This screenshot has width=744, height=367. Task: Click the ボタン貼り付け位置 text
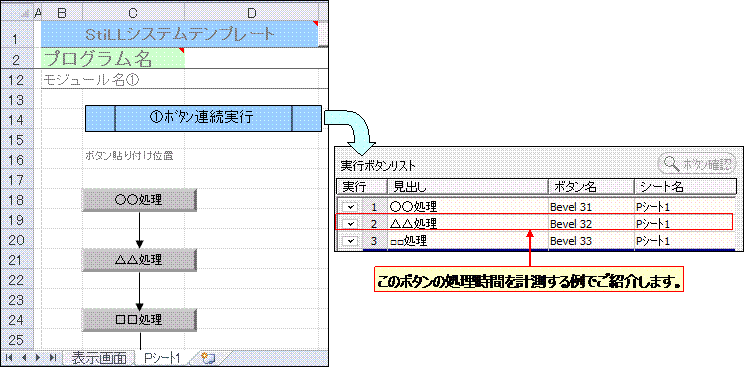coord(129,155)
